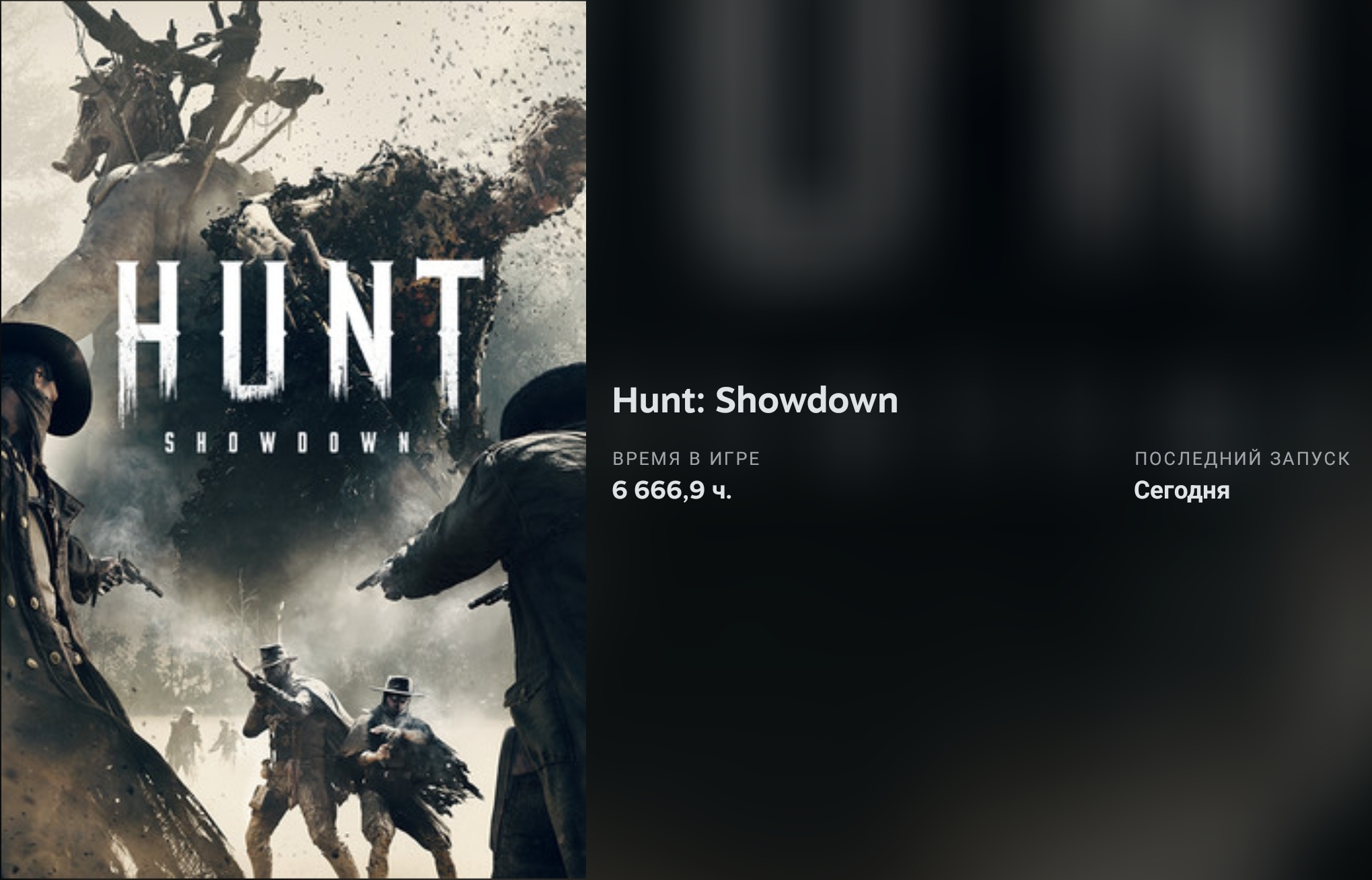The height and width of the screenshot is (880, 1372).
Task: Click the Hunt Showdown cover art thumbnail
Action: (x=293, y=440)
